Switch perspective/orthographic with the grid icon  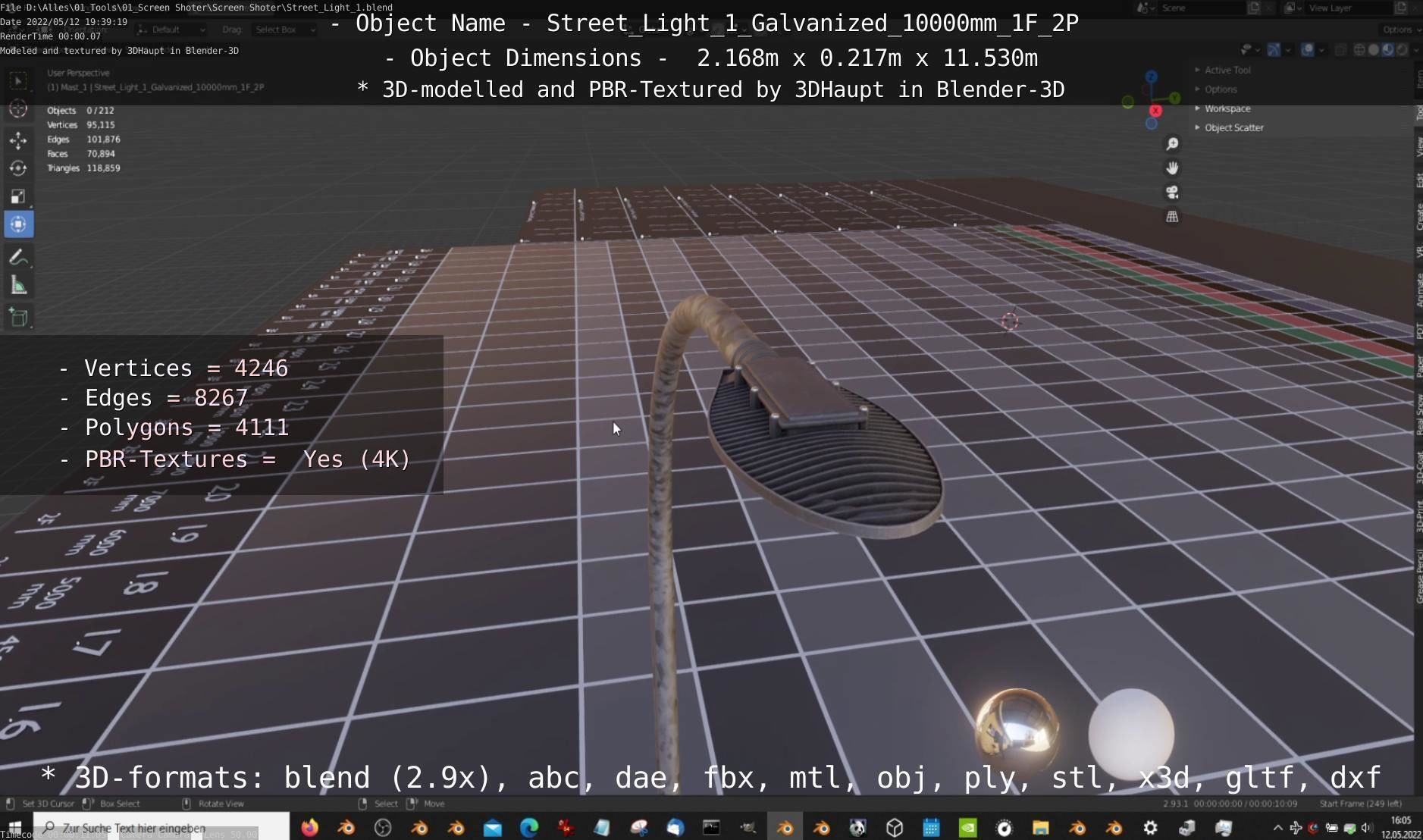[1172, 217]
